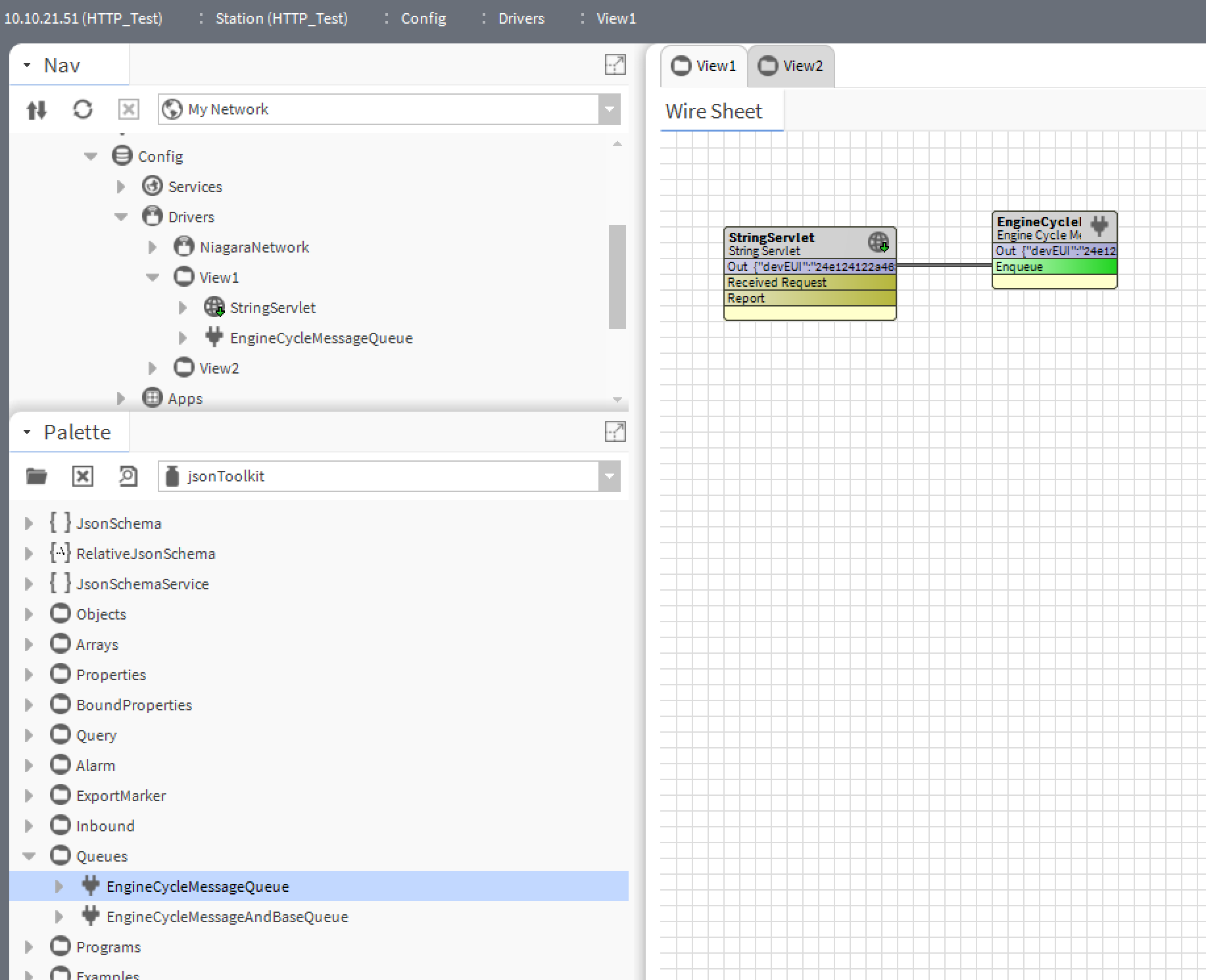This screenshot has height=980, width=1206.
Task: Collapse the Palette panel title arrow
Action: coord(27,432)
